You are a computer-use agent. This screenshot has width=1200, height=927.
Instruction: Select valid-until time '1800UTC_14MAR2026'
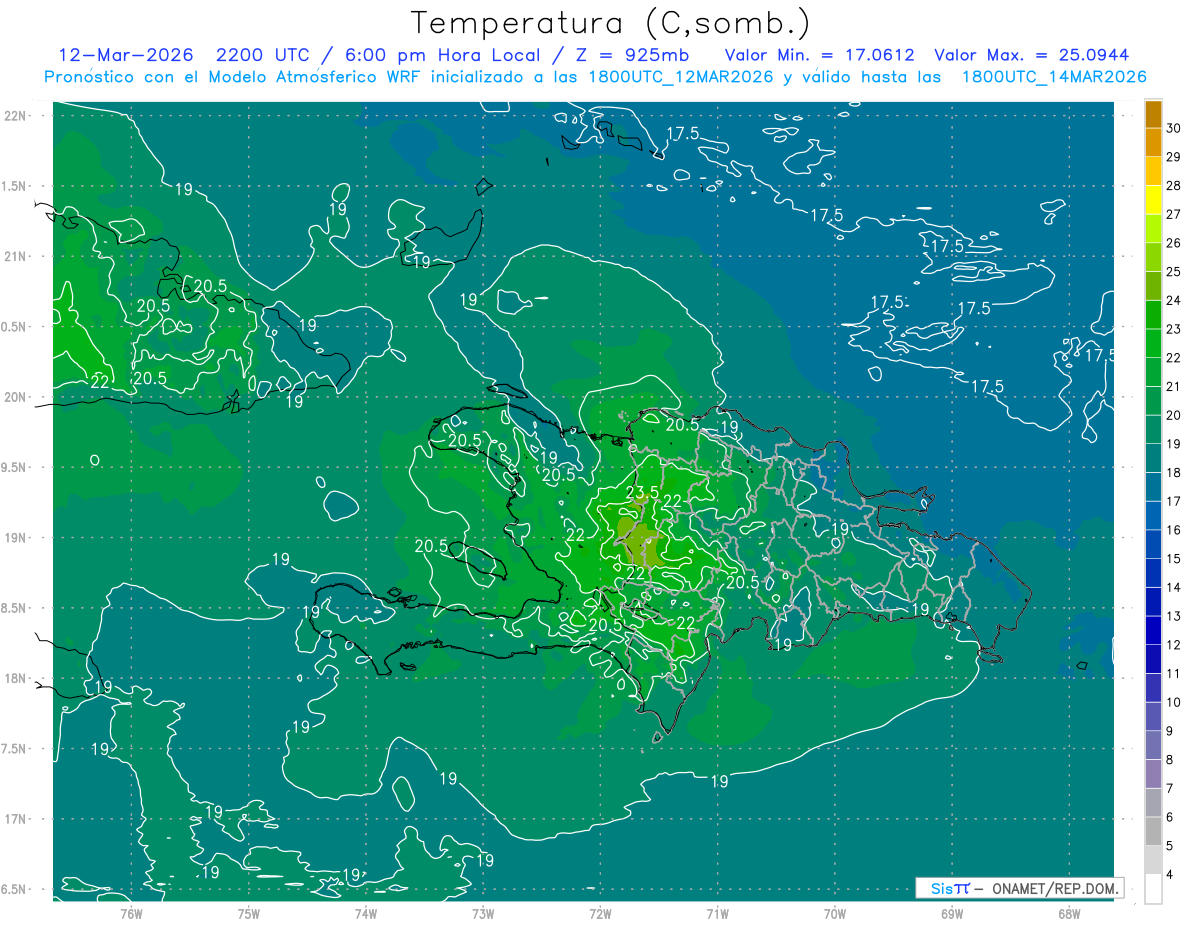(x=1053, y=77)
